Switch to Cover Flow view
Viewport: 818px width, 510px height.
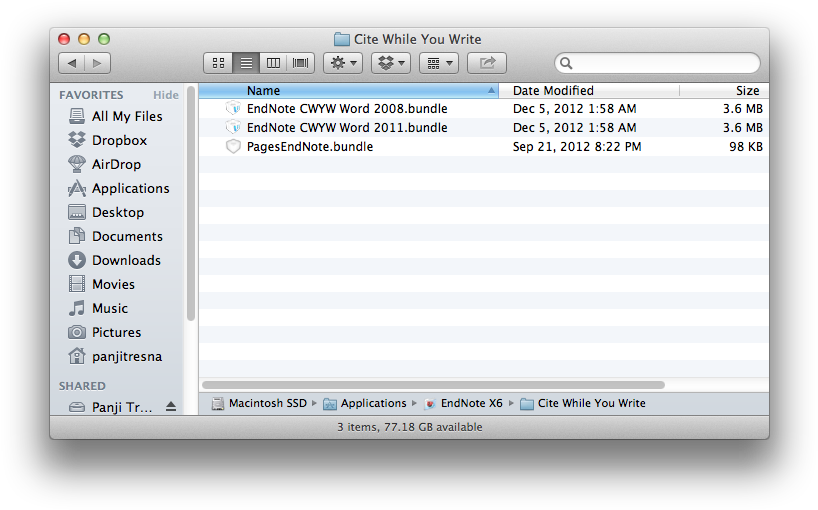pos(300,63)
